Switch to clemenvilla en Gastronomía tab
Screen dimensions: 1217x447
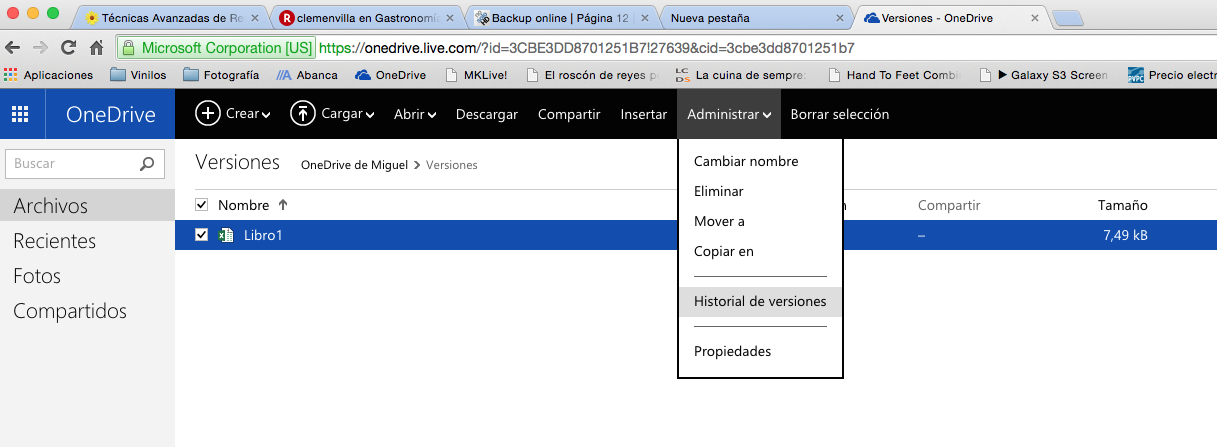[369, 17]
